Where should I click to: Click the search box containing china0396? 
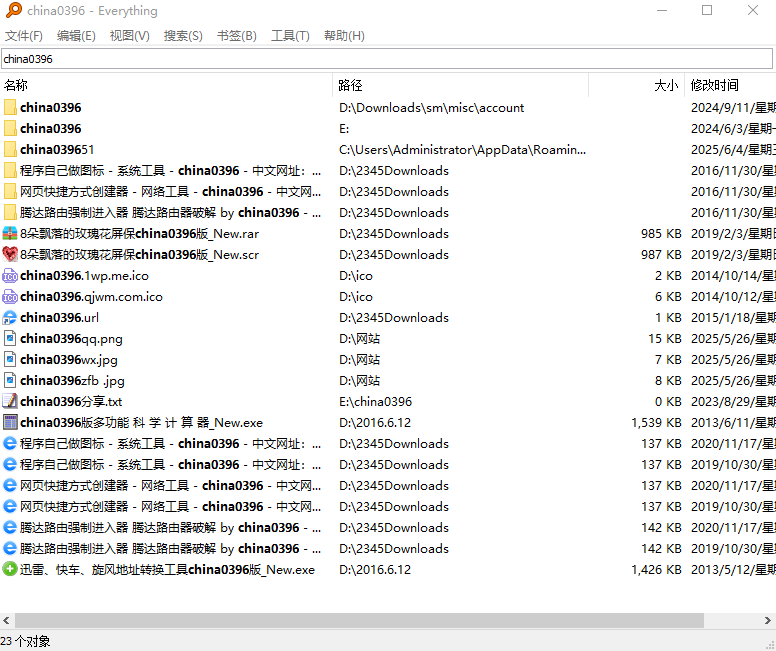pos(386,59)
